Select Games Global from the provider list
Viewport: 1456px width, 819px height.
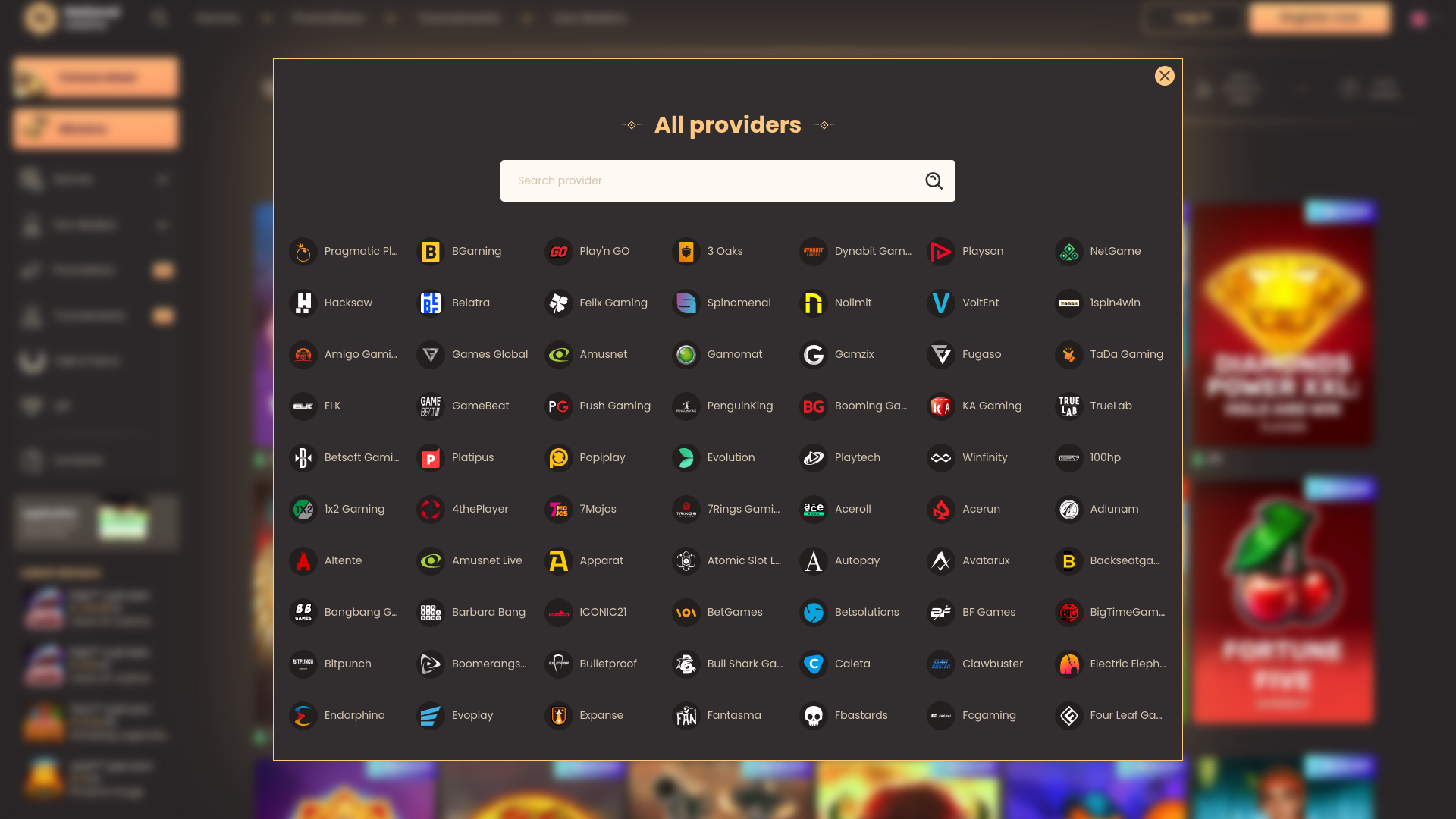pyautogui.click(x=489, y=354)
